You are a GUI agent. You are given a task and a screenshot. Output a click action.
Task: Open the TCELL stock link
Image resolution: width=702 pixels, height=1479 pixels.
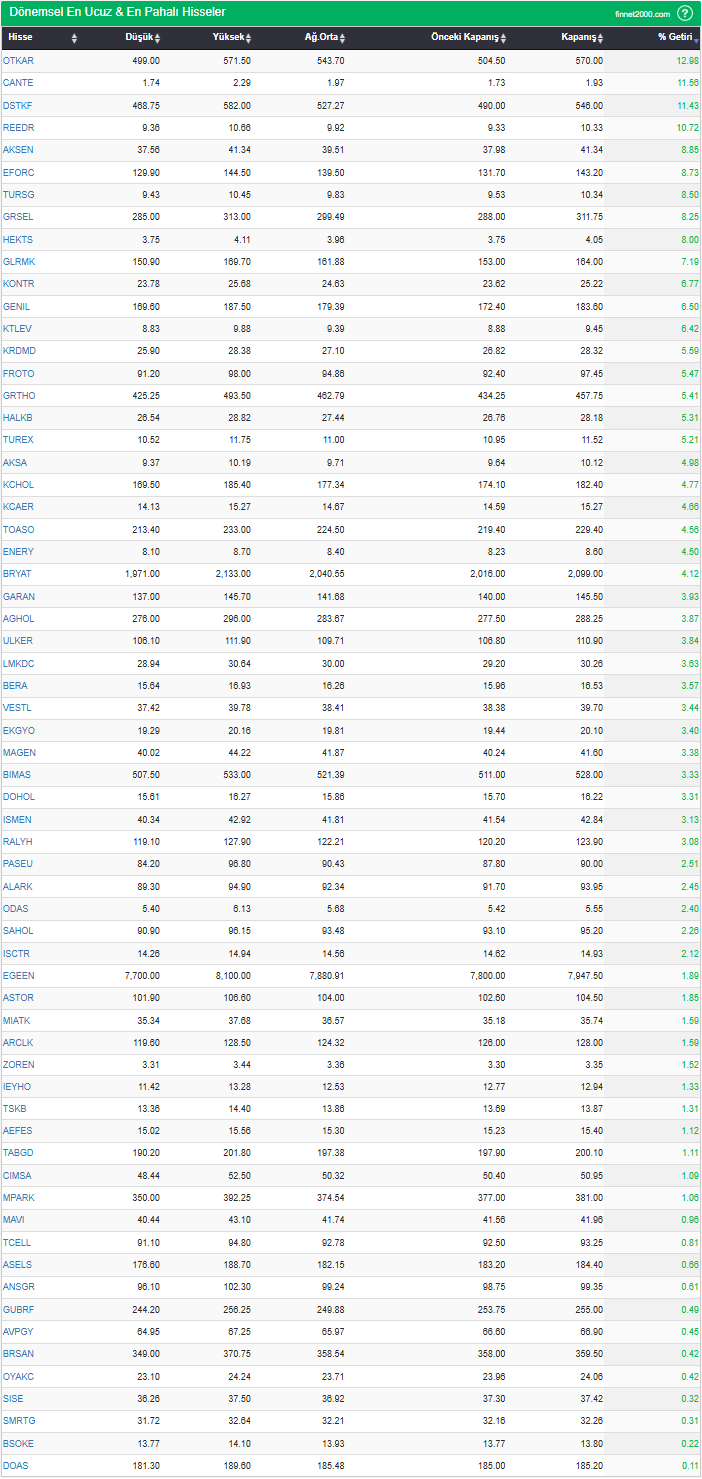(x=17, y=1243)
